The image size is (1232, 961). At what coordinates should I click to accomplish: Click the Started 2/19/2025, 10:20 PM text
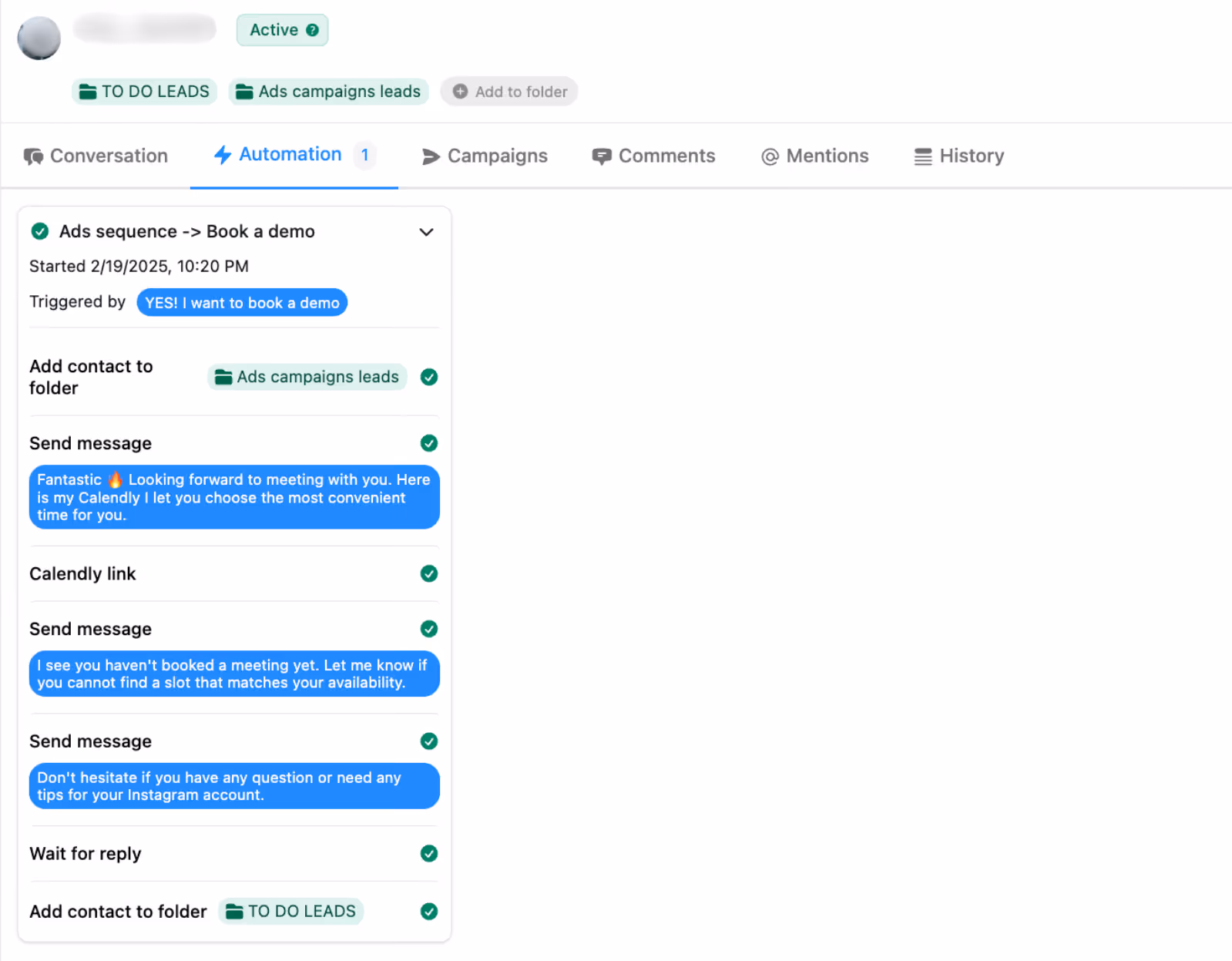139,267
